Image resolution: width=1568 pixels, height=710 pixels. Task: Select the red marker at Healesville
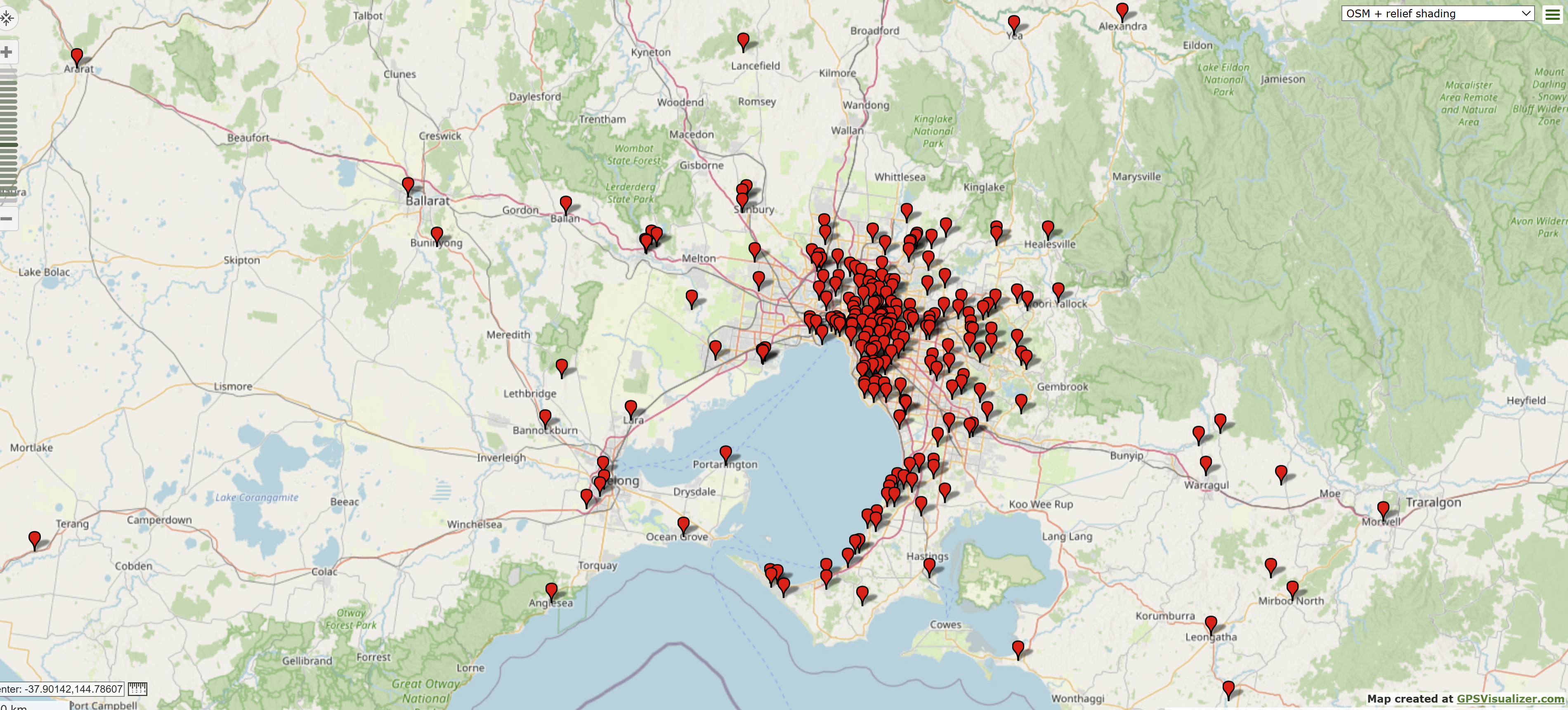click(x=1048, y=230)
